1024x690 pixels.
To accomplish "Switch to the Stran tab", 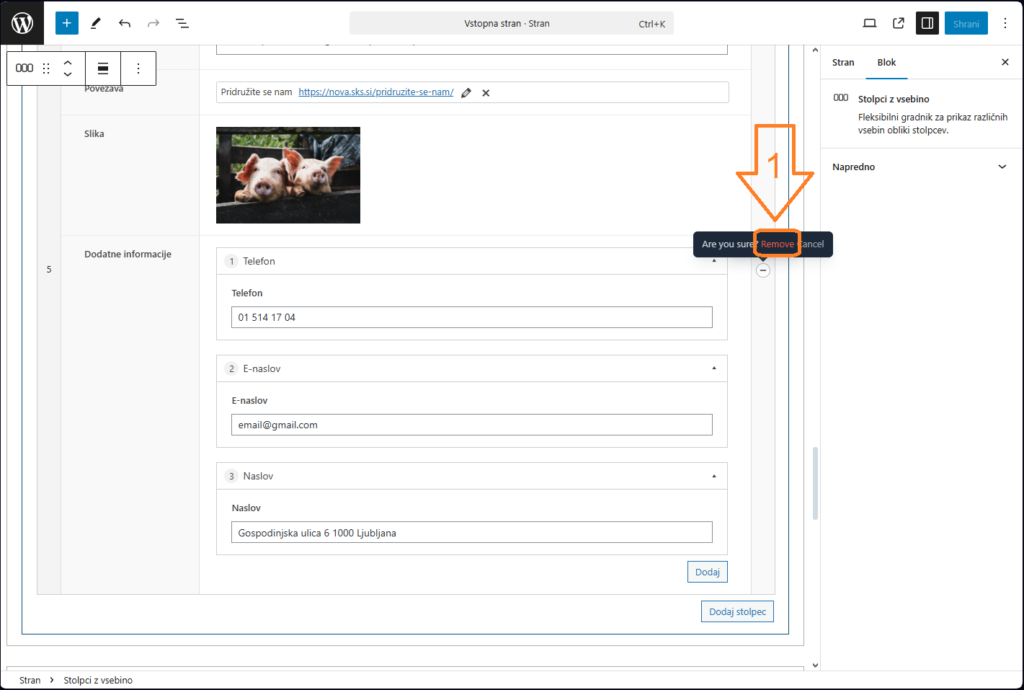I will click(843, 62).
